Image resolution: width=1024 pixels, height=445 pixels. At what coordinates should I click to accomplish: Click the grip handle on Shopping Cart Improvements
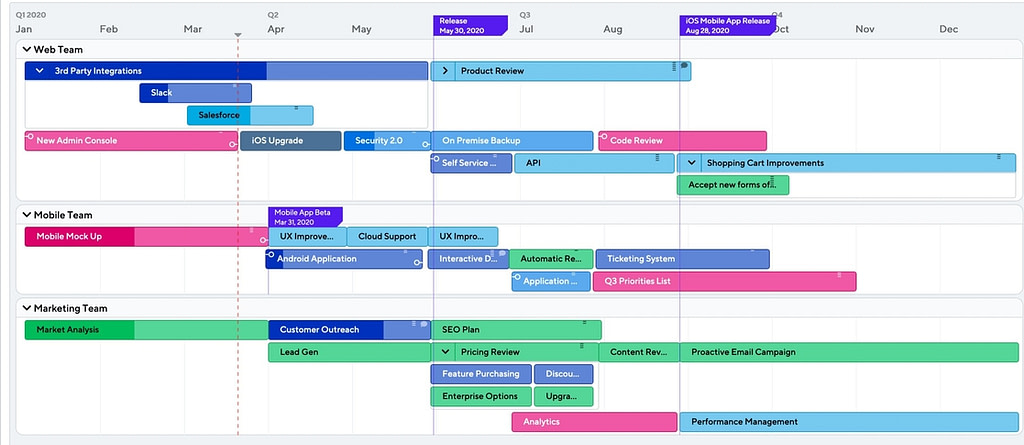click(999, 157)
